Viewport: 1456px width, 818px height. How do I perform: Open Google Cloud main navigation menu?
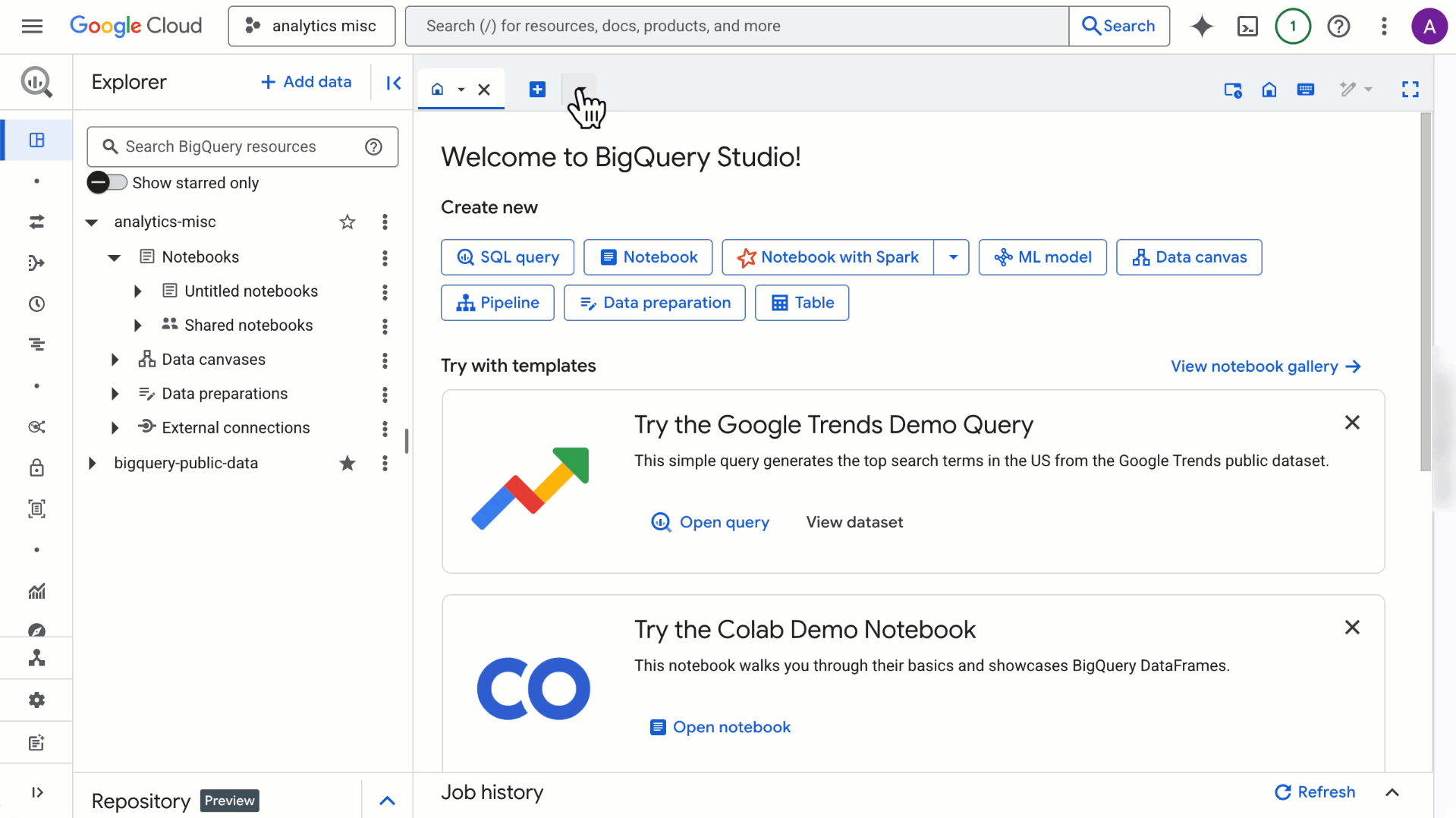pyautogui.click(x=32, y=27)
